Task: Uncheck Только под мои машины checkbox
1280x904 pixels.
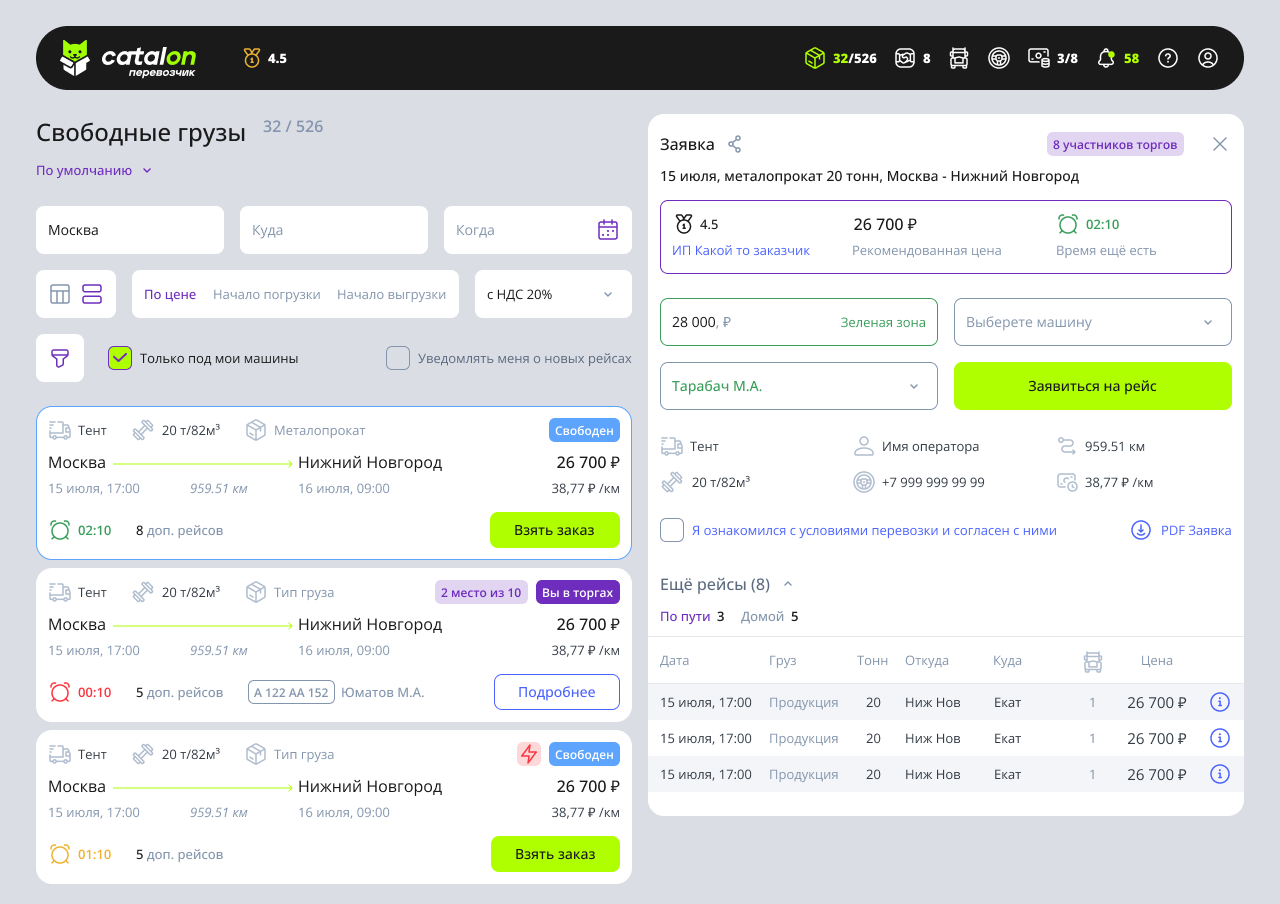Action: pyautogui.click(x=120, y=358)
